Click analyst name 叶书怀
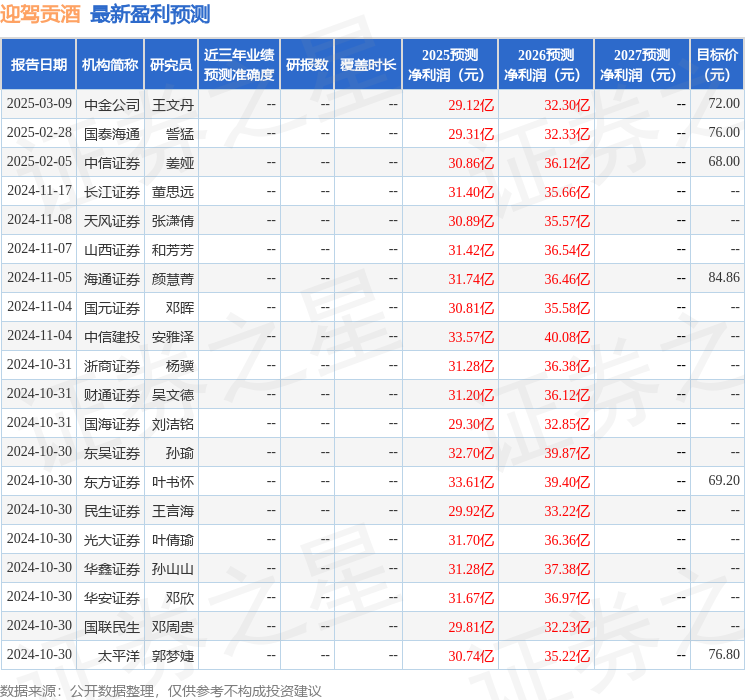745x700 pixels. pyautogui.click(x=173, y=481)
